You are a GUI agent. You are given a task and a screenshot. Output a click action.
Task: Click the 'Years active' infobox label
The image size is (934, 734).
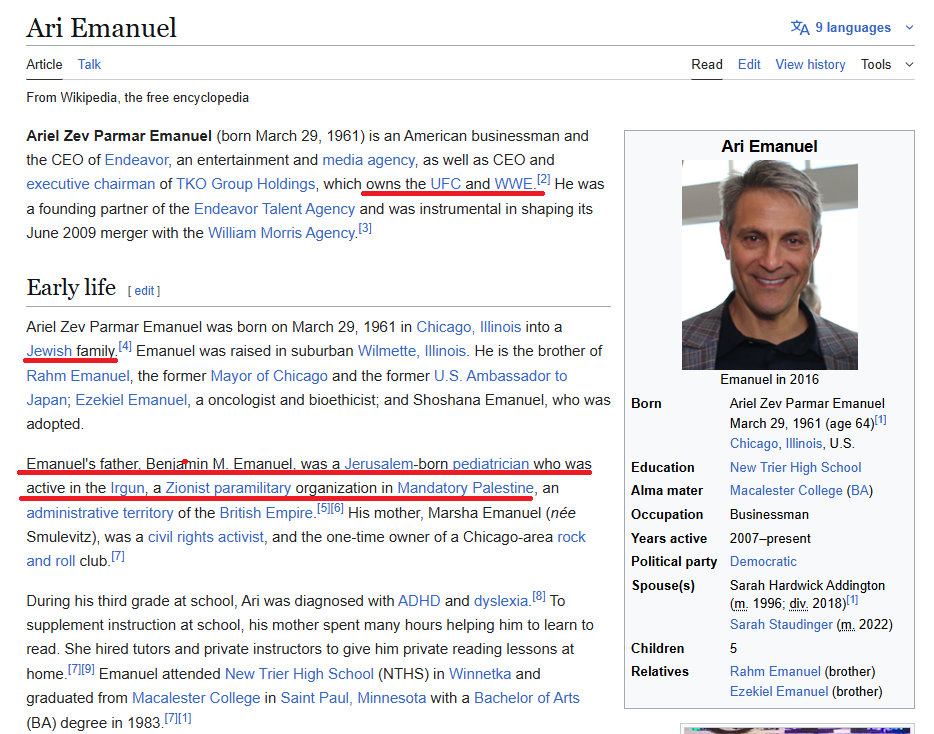(669, 539)
